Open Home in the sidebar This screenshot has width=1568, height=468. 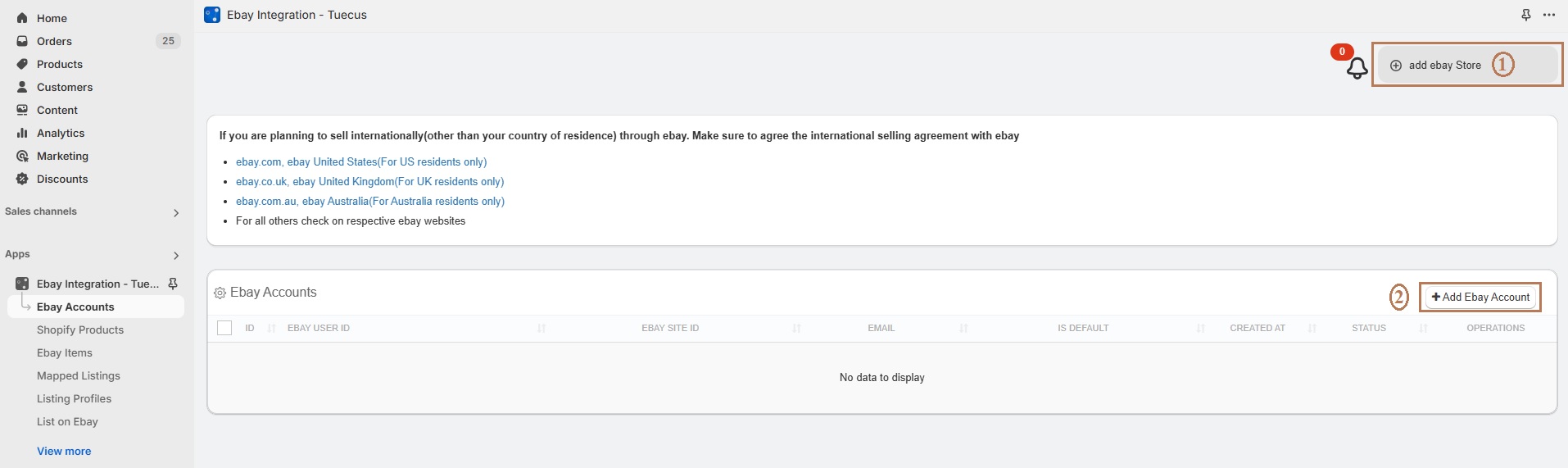point(52,18)
